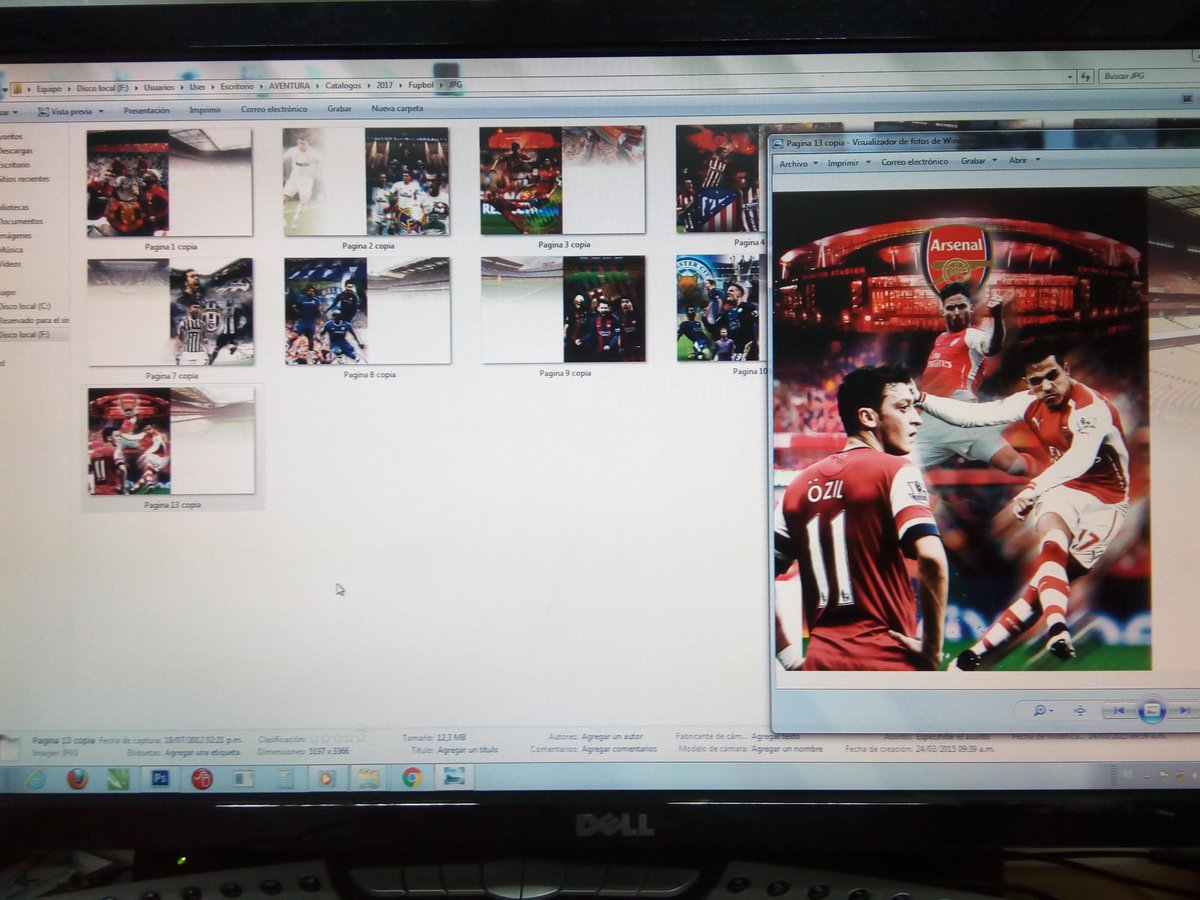The width and height of the screenshot is (1200, 900).
Task: Set star rating in Clasificación field
Action: tap(339, 737)
